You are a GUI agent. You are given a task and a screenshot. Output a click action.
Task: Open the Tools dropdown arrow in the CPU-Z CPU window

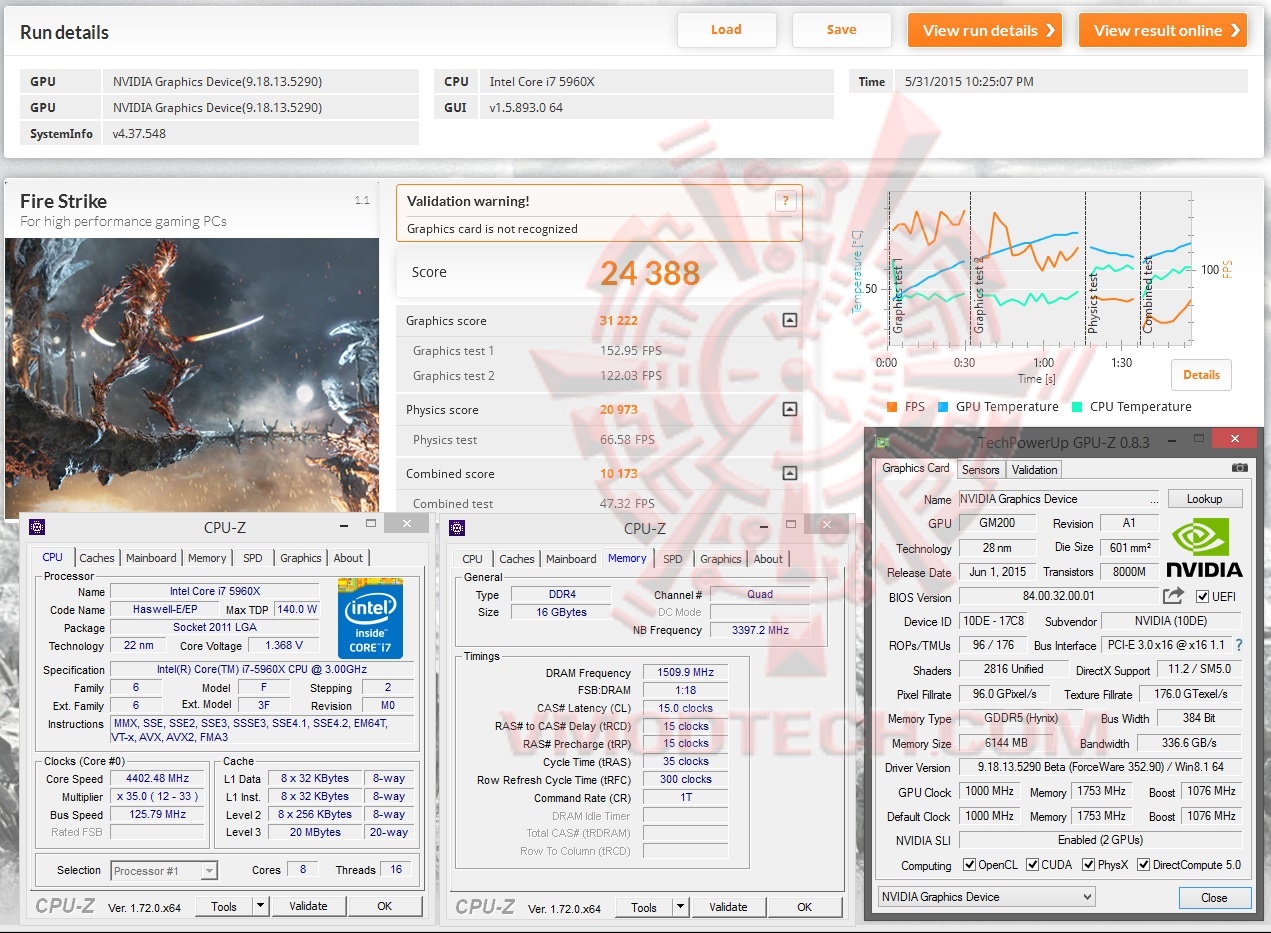[x=260, y=906]
